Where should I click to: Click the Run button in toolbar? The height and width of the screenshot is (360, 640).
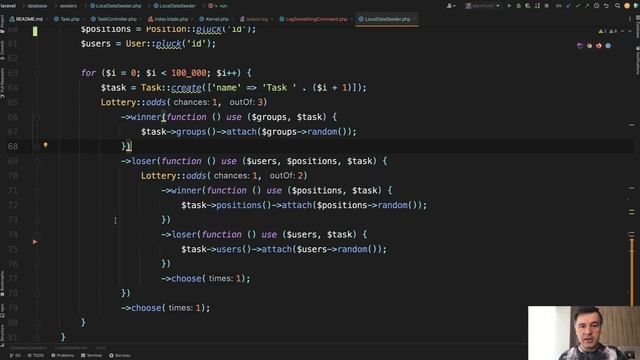tap(509, 6)
